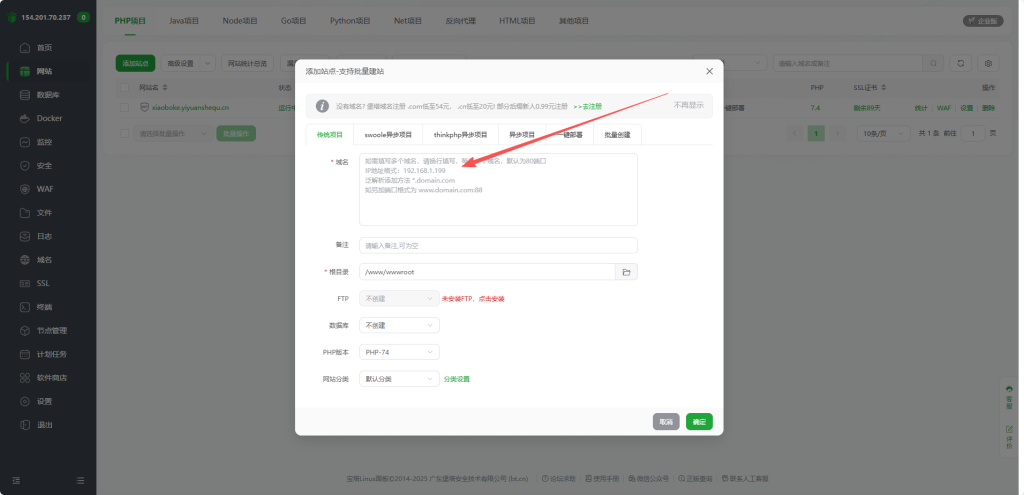Screen dimensions: 1024x495
Task: Click the 分类设置 link
Action: tap(457, 379)
